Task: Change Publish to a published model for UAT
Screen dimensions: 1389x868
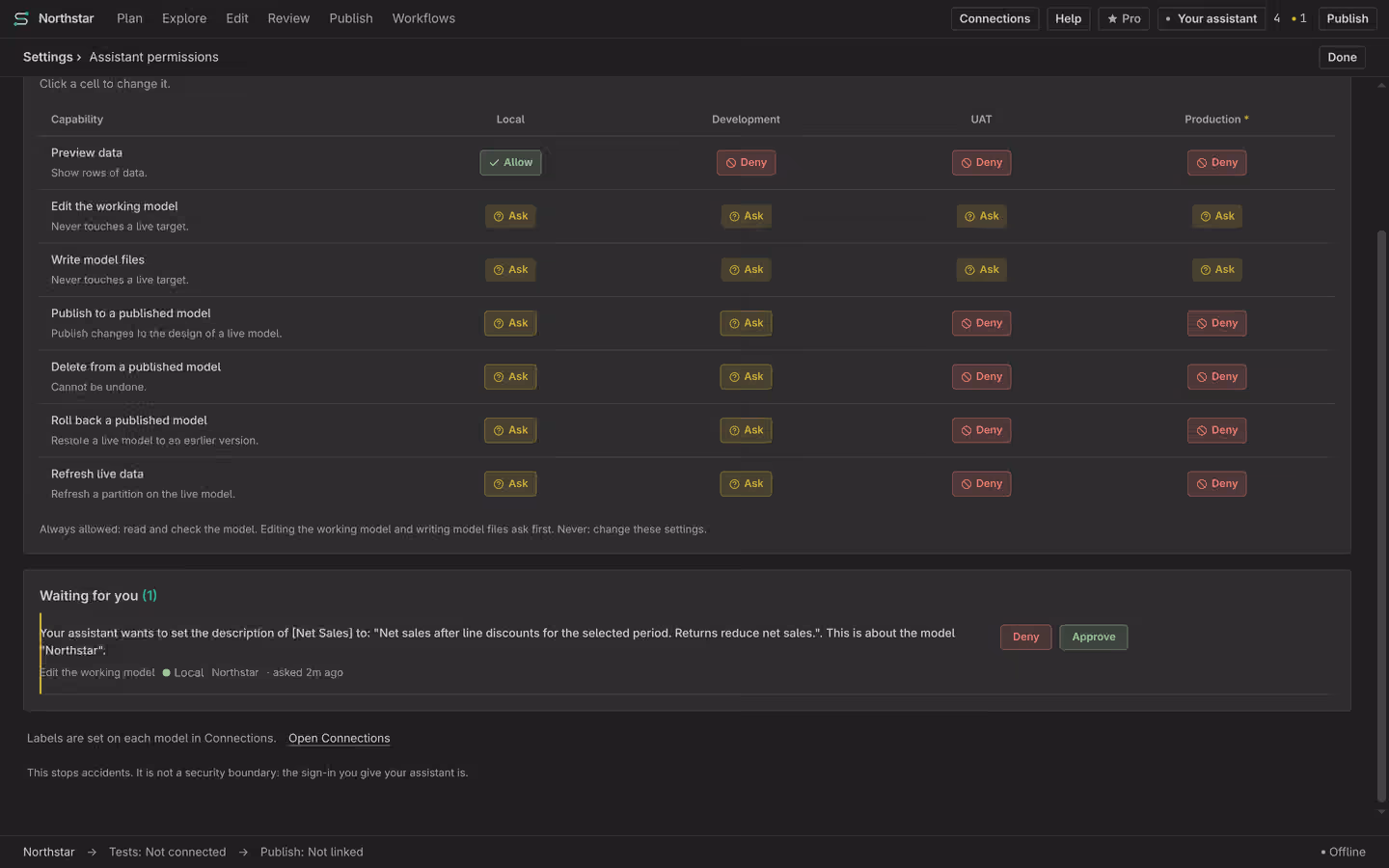Action: pos(981,323)
